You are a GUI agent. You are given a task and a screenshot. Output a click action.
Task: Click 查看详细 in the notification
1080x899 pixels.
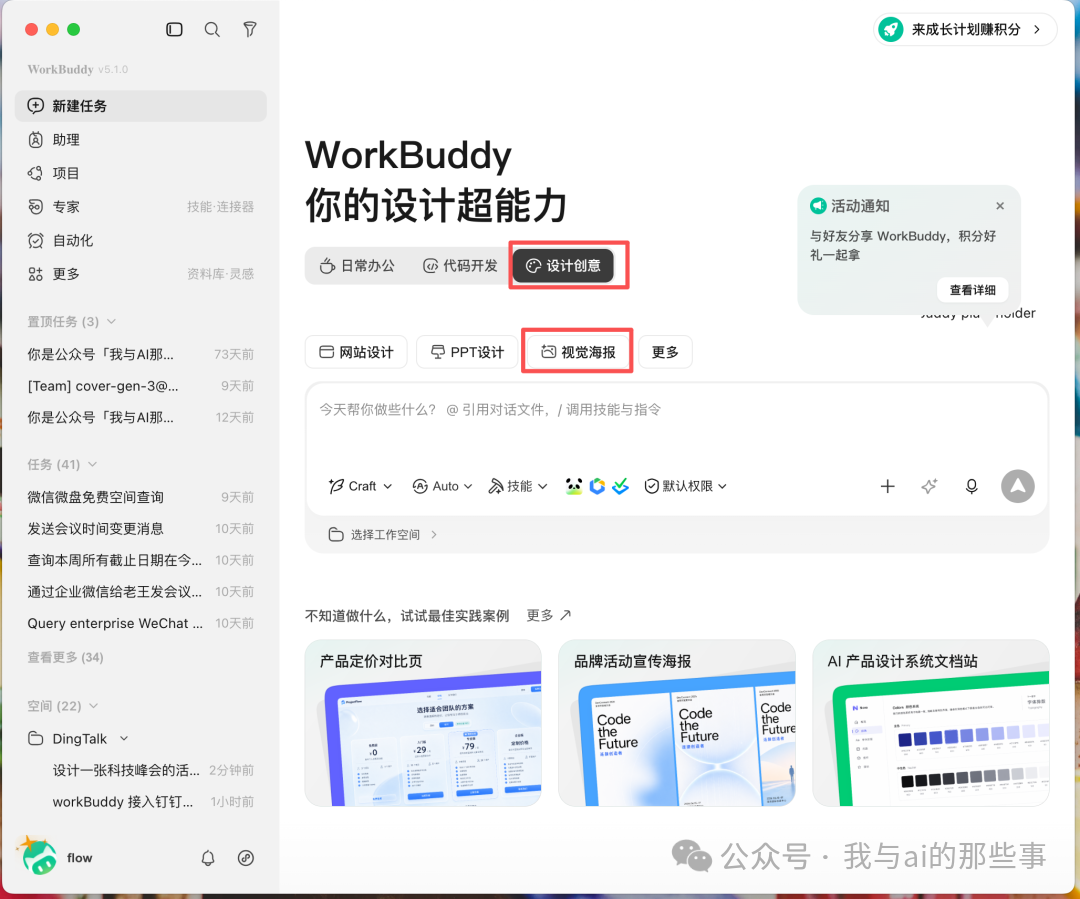(x=973, y=290)
